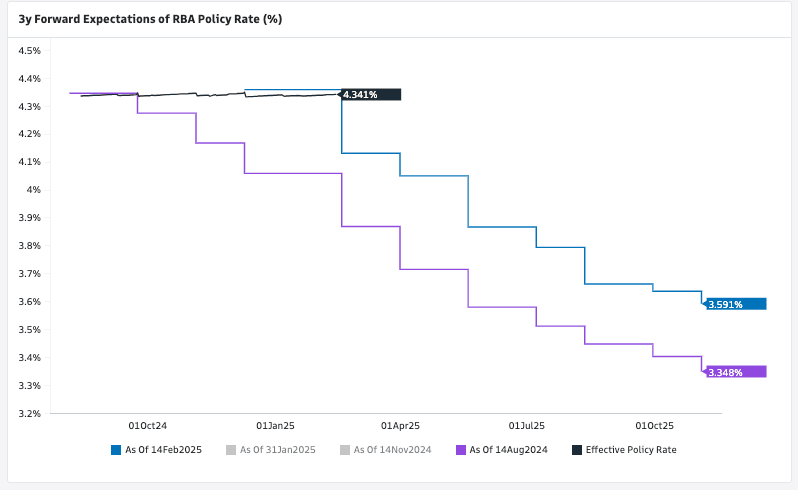This screenshot has height=490, width=798.
Task: Click the blue As Of 14Feb2025 legend swatch
Action: pyautogui.click(x=116, y=450)
